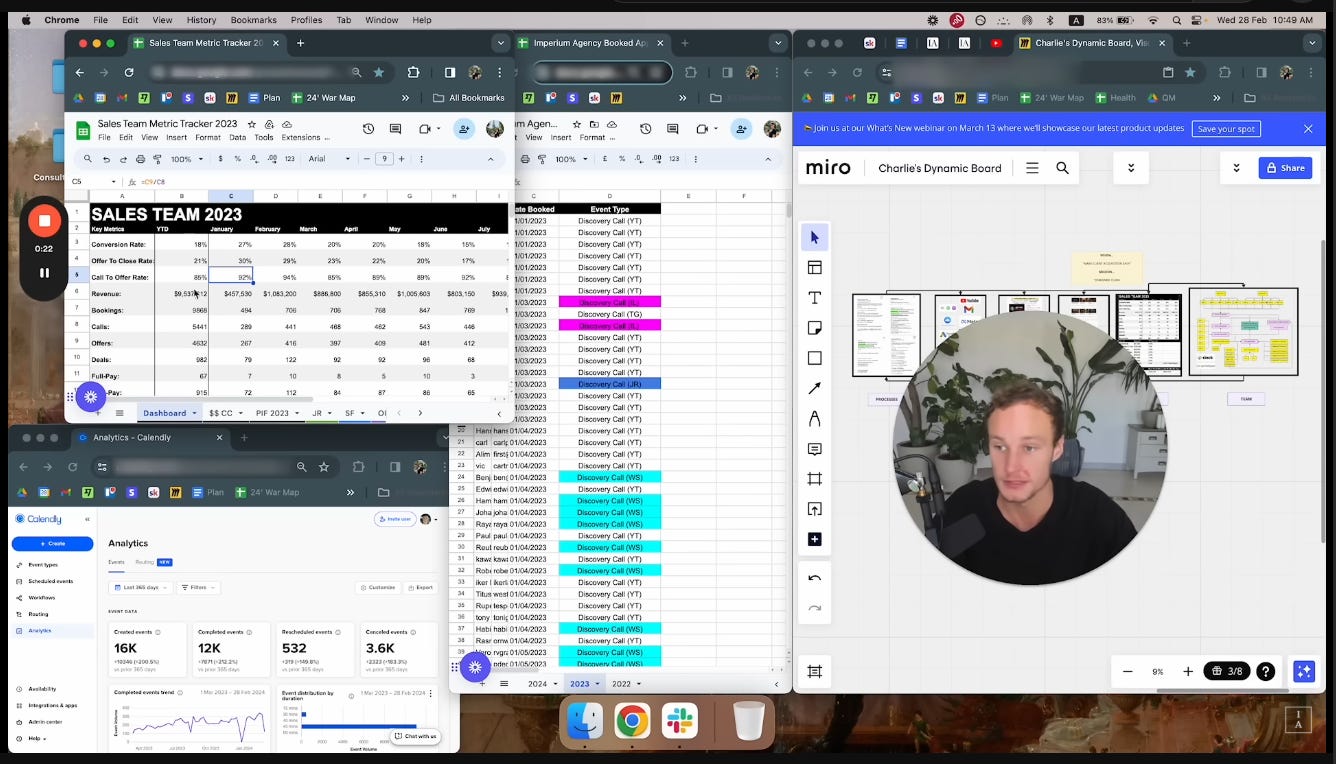Stop the screen recording

click(44, 220)
